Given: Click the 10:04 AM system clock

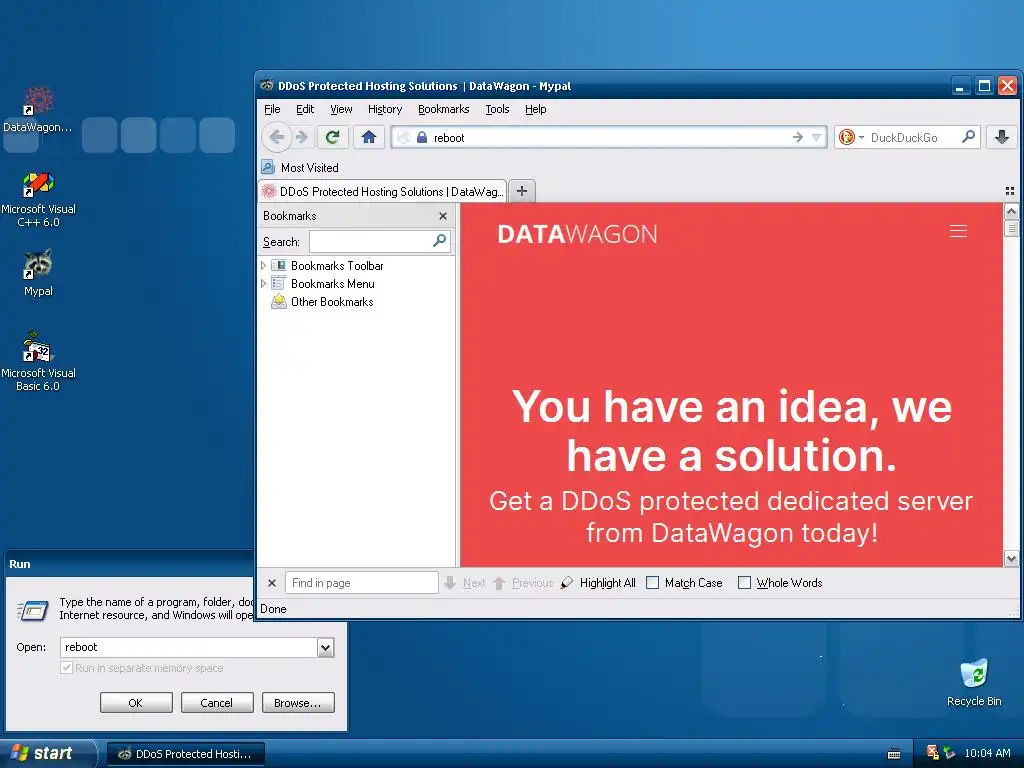Looking at the screenshot, I should pyautogui.click(x=987, y=753).
